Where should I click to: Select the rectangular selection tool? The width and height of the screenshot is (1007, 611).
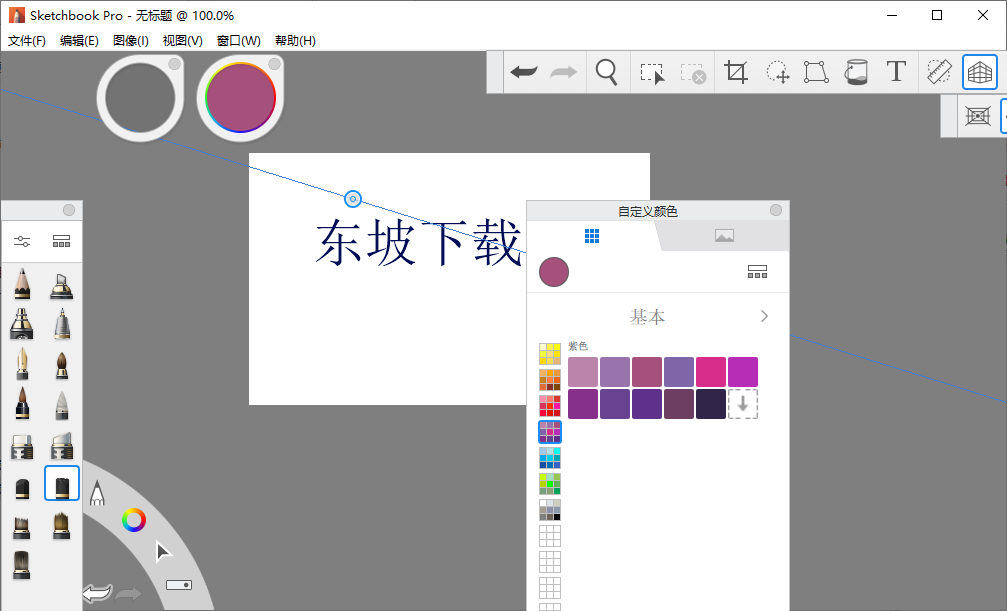652,73
